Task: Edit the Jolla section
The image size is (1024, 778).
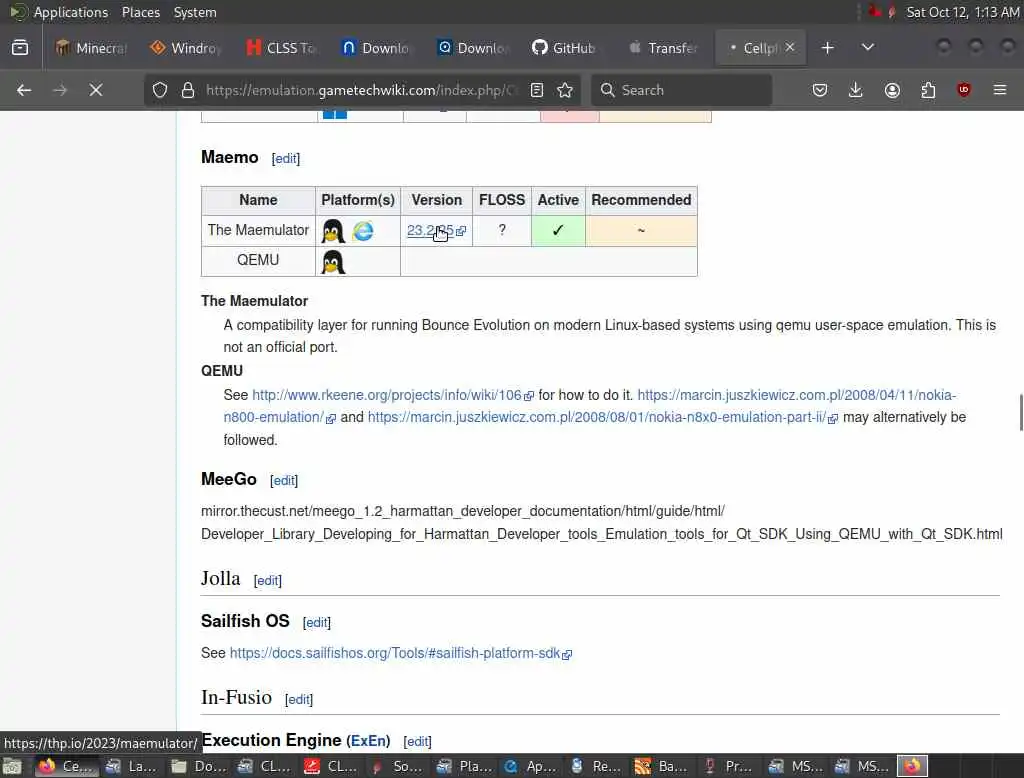Action: 268,581
